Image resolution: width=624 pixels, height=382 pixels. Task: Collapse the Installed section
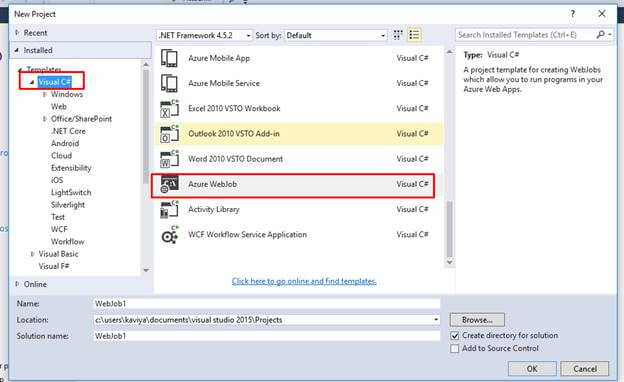17,50
